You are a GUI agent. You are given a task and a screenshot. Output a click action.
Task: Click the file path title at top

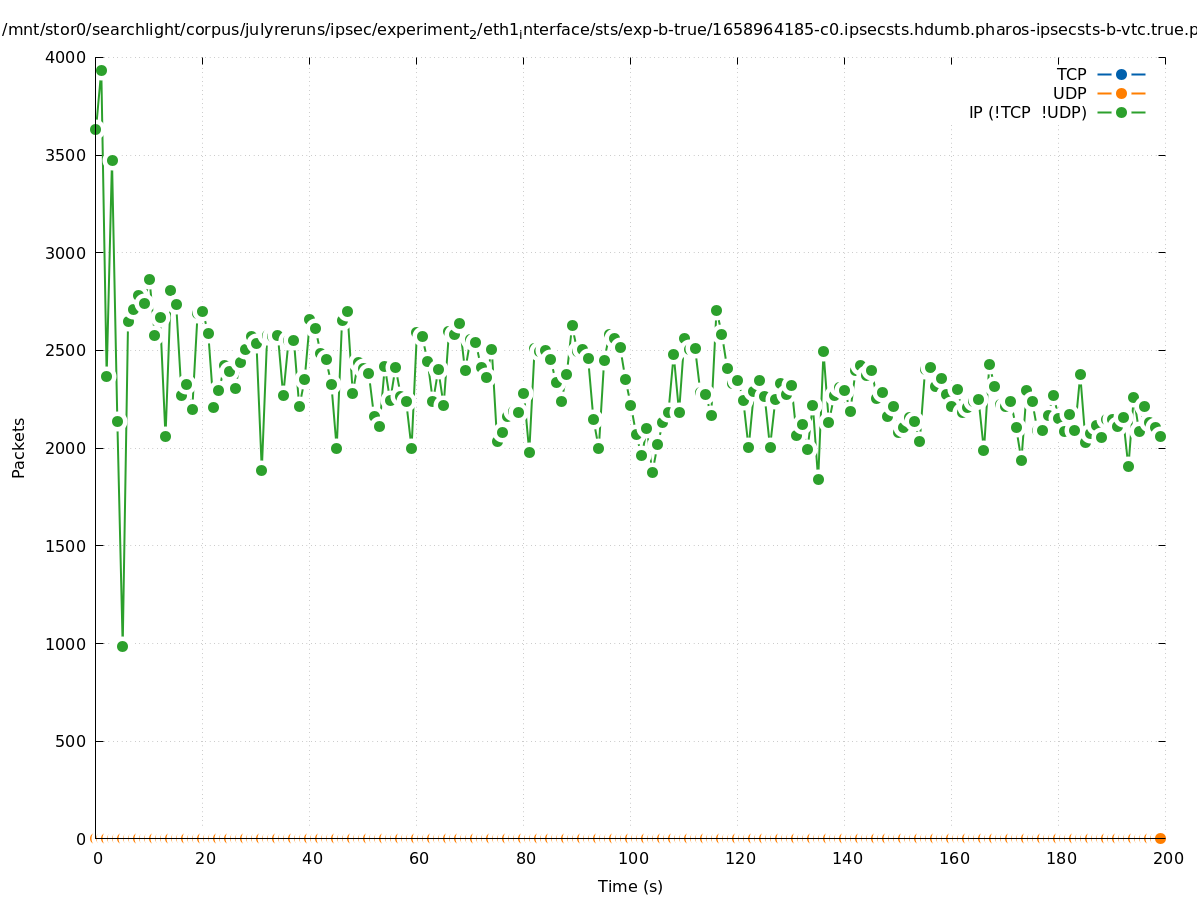598,30
